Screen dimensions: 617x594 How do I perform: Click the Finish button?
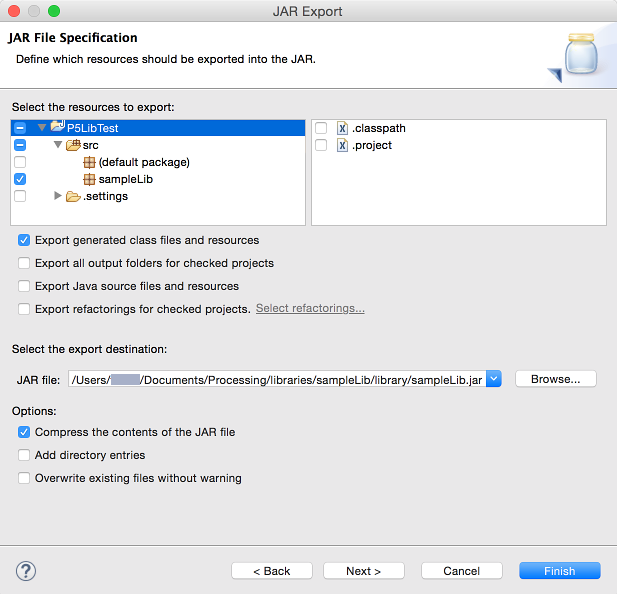[x=559, y=571]
